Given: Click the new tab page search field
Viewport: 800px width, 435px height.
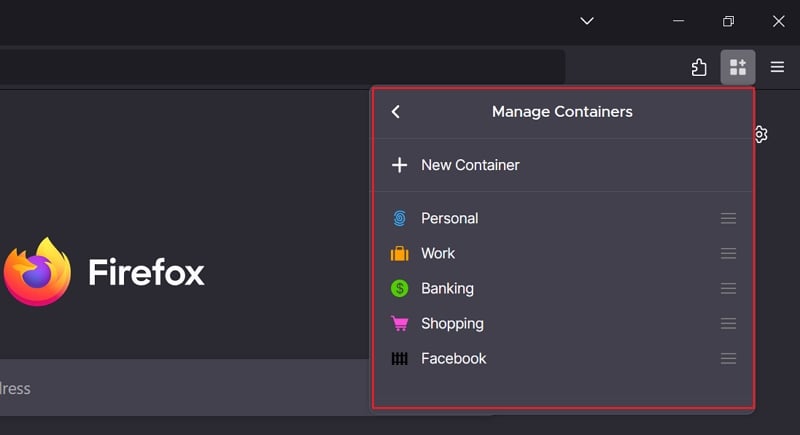Looking at the screenshot, I should tap(185, 388).
